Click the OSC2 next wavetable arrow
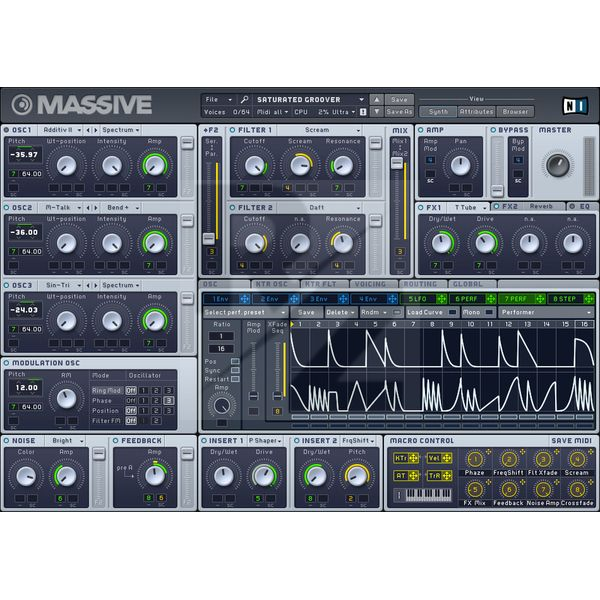 96,208
